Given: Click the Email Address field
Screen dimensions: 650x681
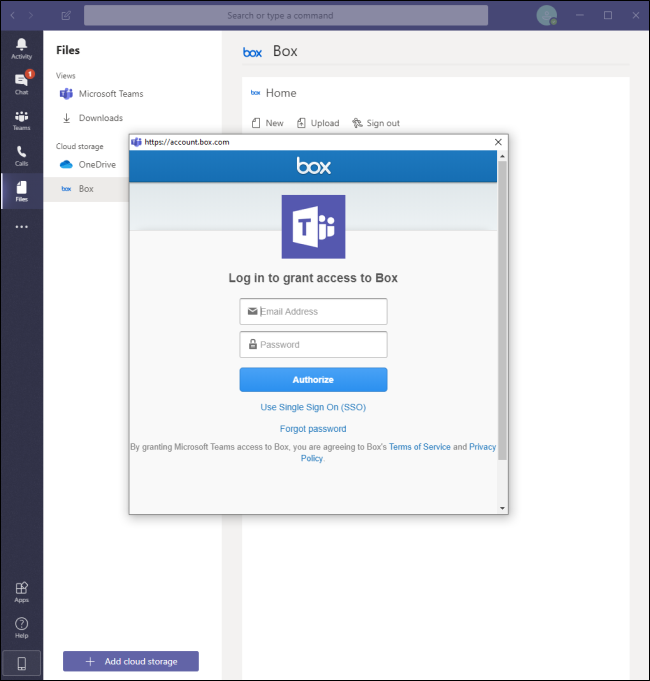Looking at the screenshot, I should (x=313, y=312).
